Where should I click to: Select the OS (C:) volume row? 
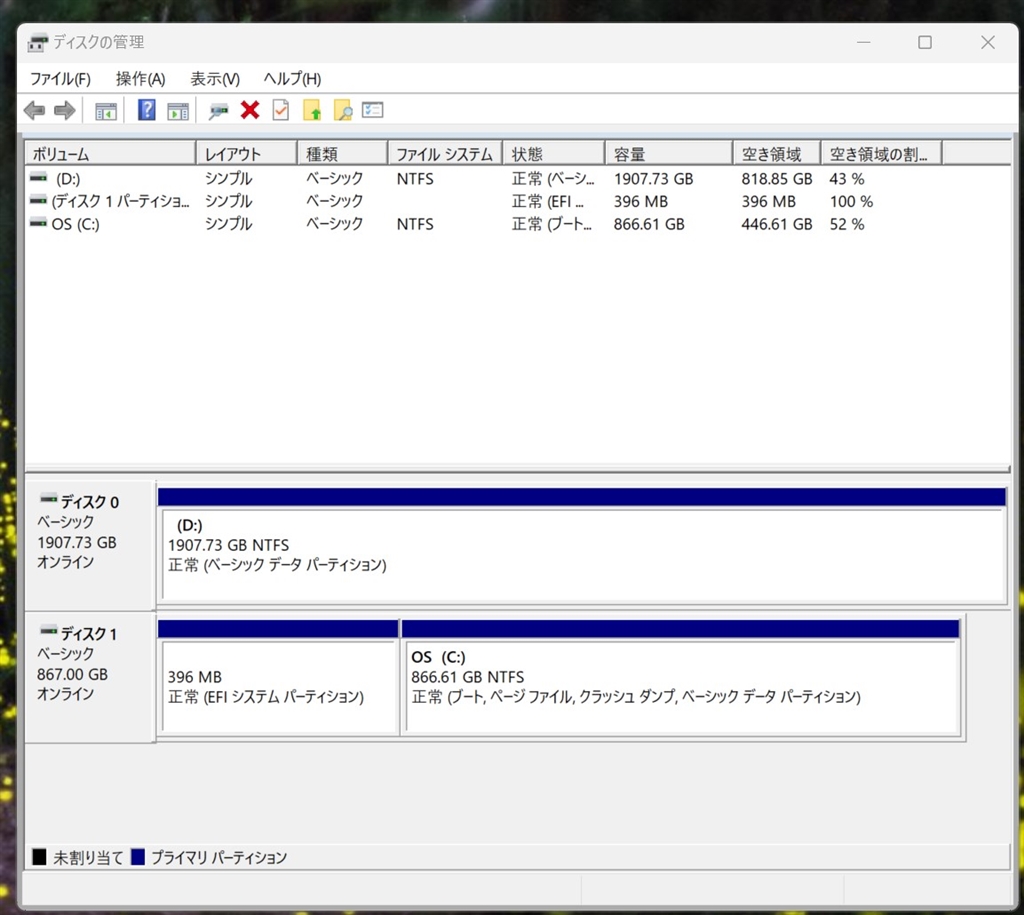75,225
